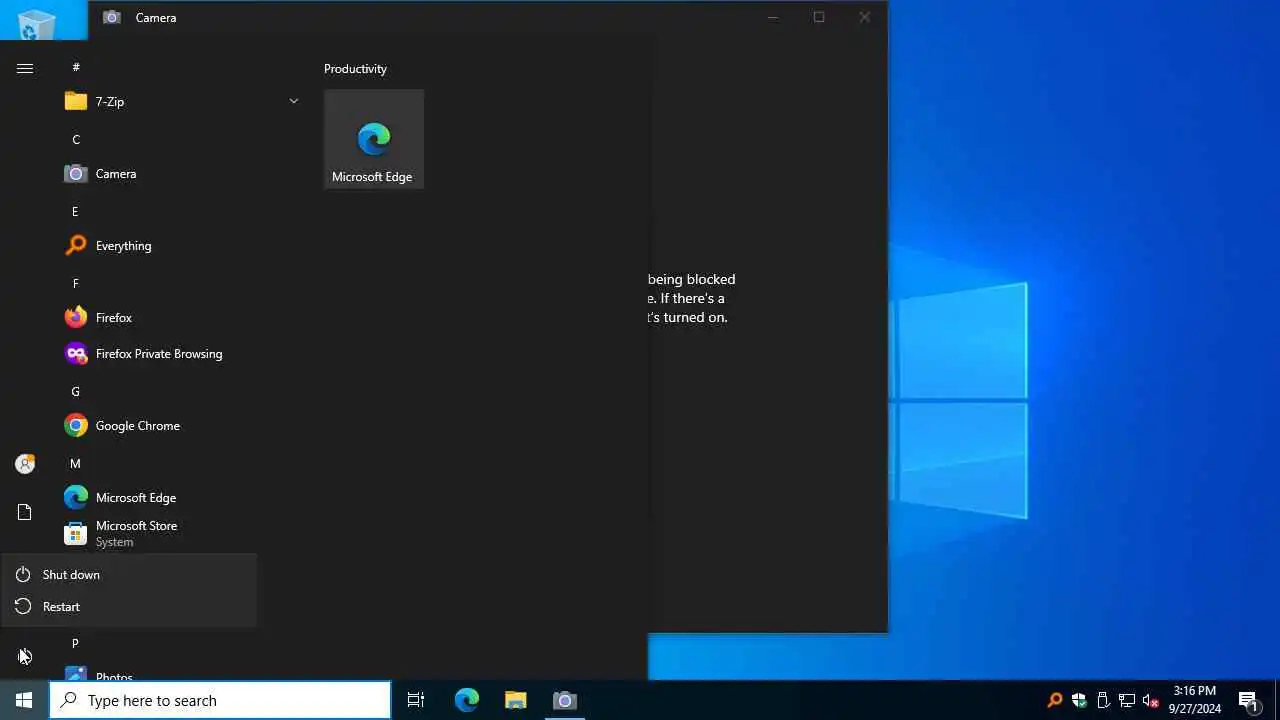The image size is (1280, 720).
Task: Maximize the Camera window
Action: (819, 17)
